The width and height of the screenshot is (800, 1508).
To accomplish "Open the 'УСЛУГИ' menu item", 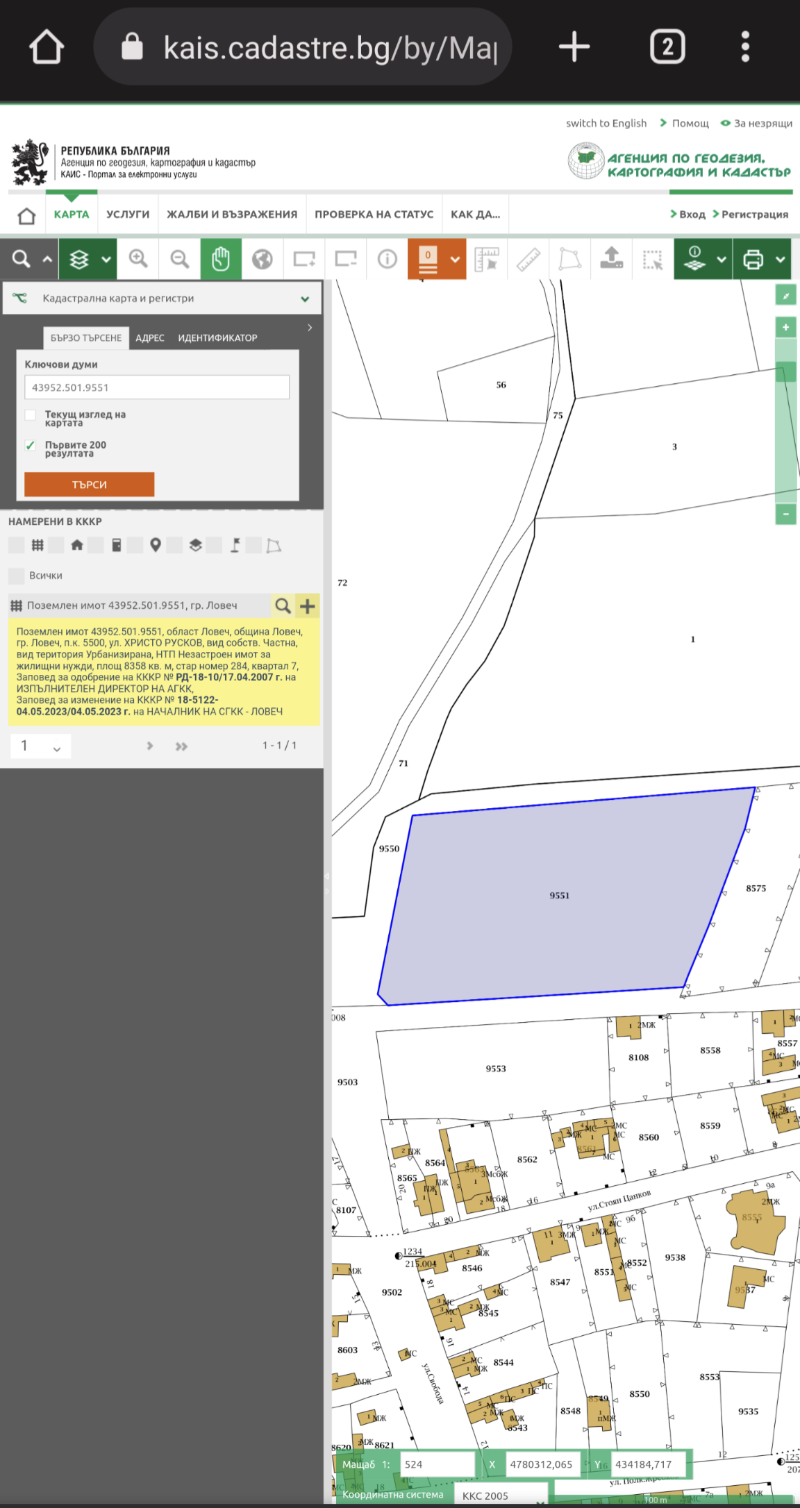I will 128,214.
